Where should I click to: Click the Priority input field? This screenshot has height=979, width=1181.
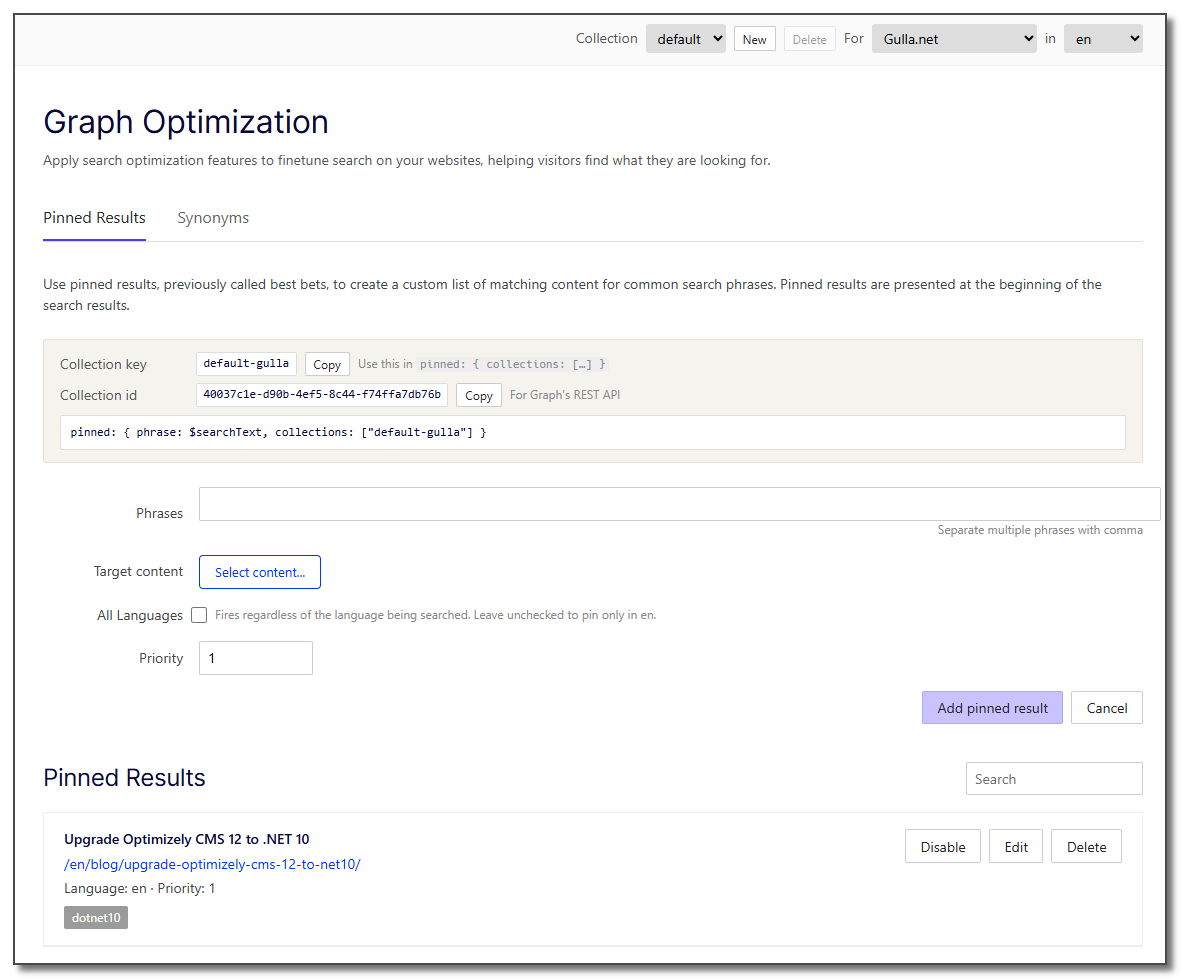click(x=255, y=658)
